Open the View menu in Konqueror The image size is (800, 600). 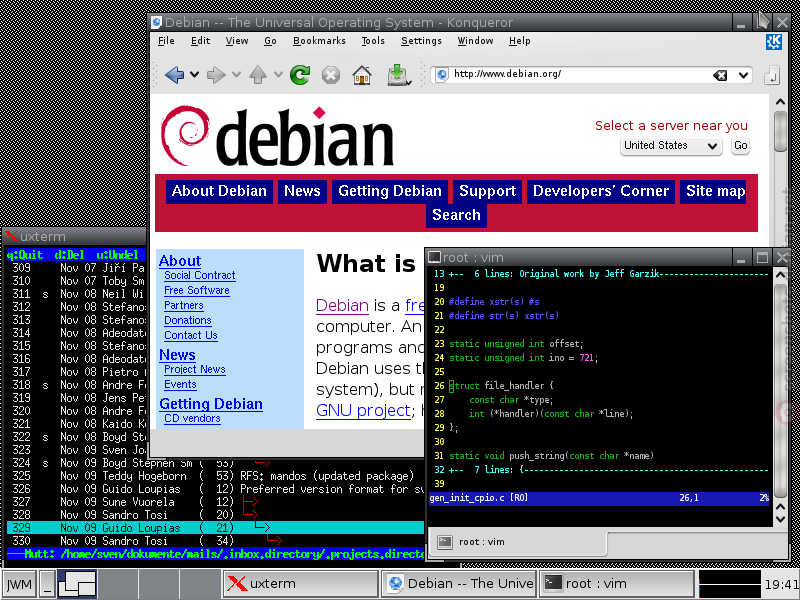pos(237,41)
